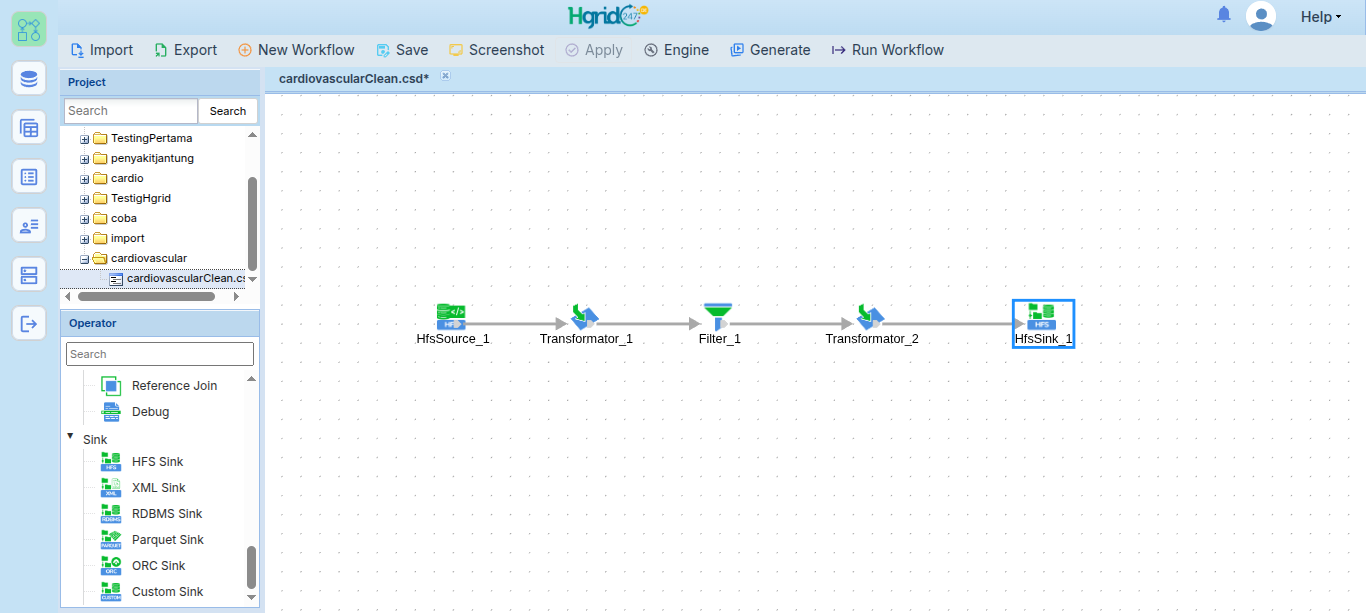Viewport: 1366px width, 613px height.
Task: Pick the Parquet Sink operator
Action: click(x=153, y=540)
